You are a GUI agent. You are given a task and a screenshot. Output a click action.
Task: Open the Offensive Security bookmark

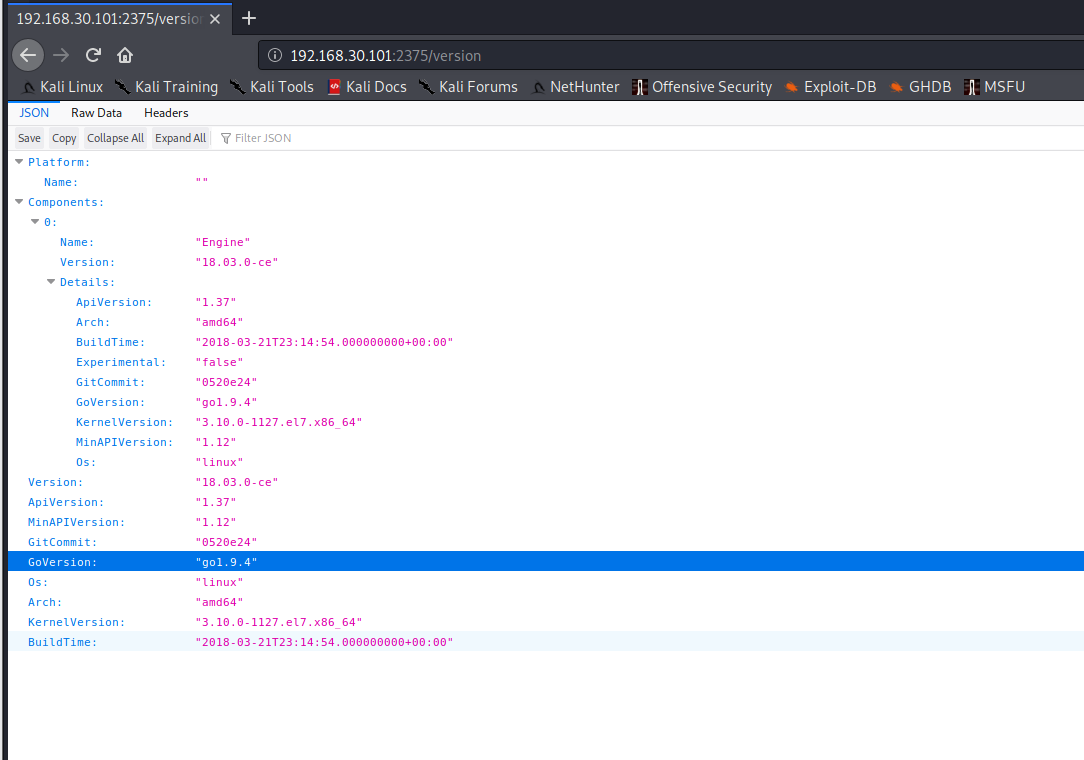pyautogui.click(x=702, y=87)
